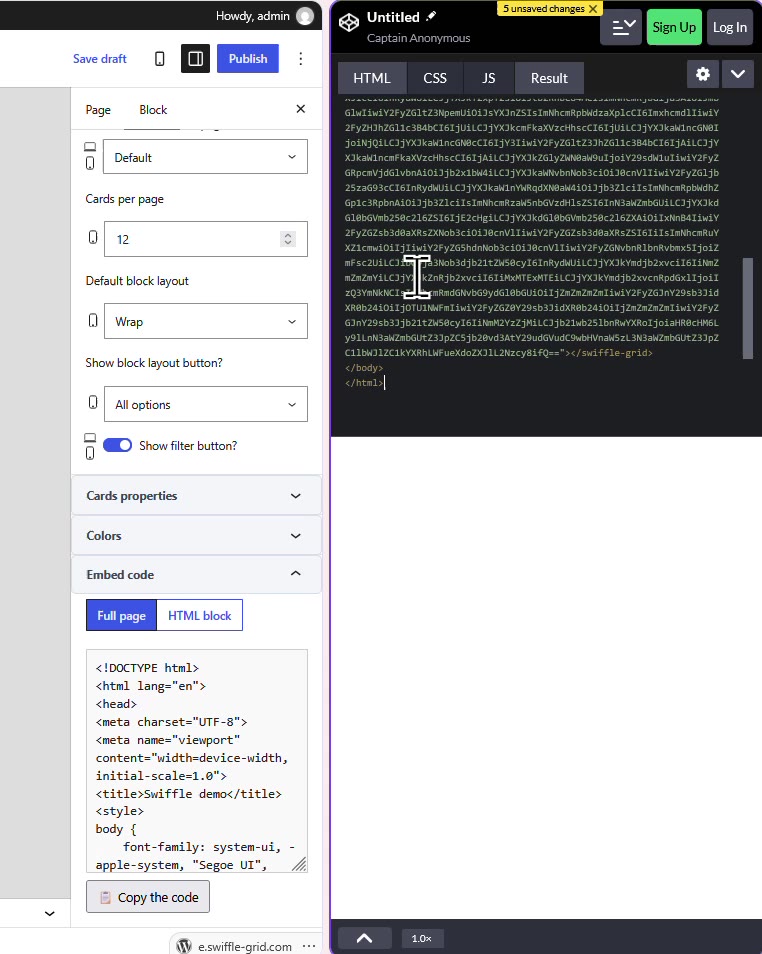The height and width of the screenshot is (954, 762).
Task: Click inside the embed code textarea
Action: (x=197, y=761)
